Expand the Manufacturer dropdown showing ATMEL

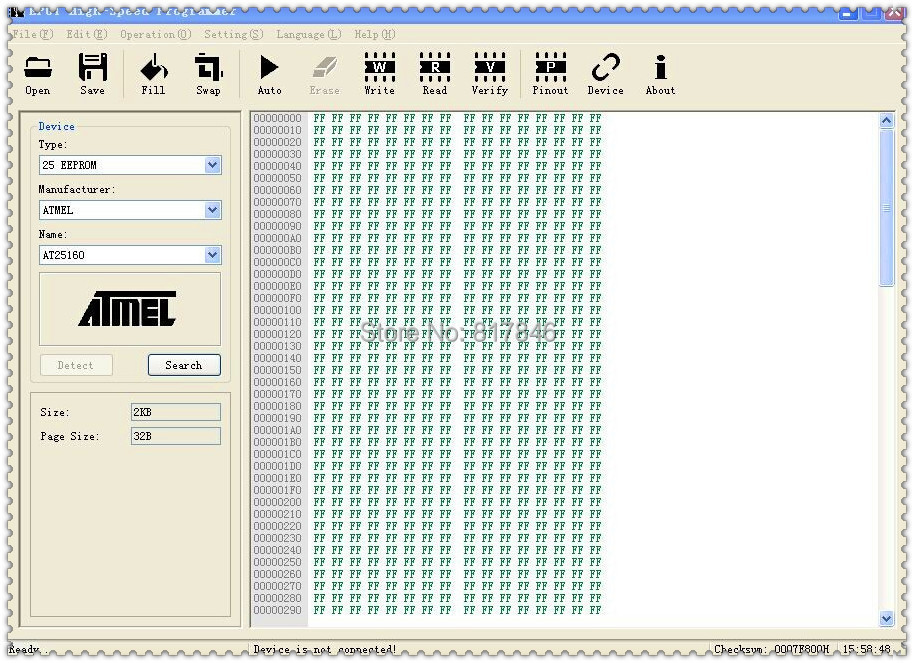click(x=212, y=210)
